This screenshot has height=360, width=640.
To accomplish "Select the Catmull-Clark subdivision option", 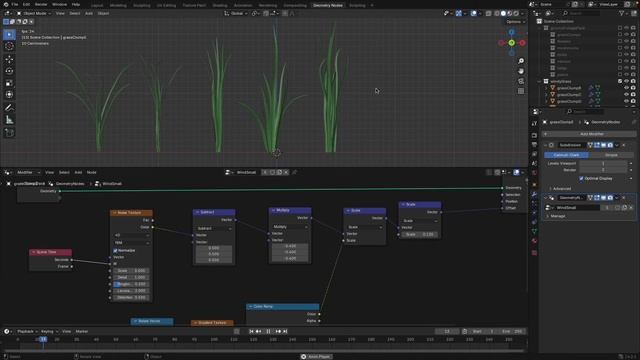I will tap(567, 155).
